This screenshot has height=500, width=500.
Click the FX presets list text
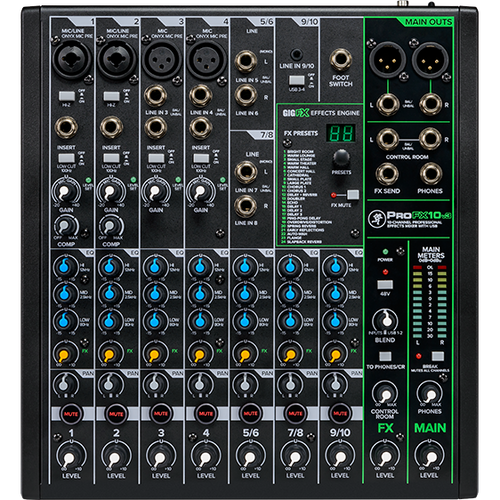click(x=307, y=197)
